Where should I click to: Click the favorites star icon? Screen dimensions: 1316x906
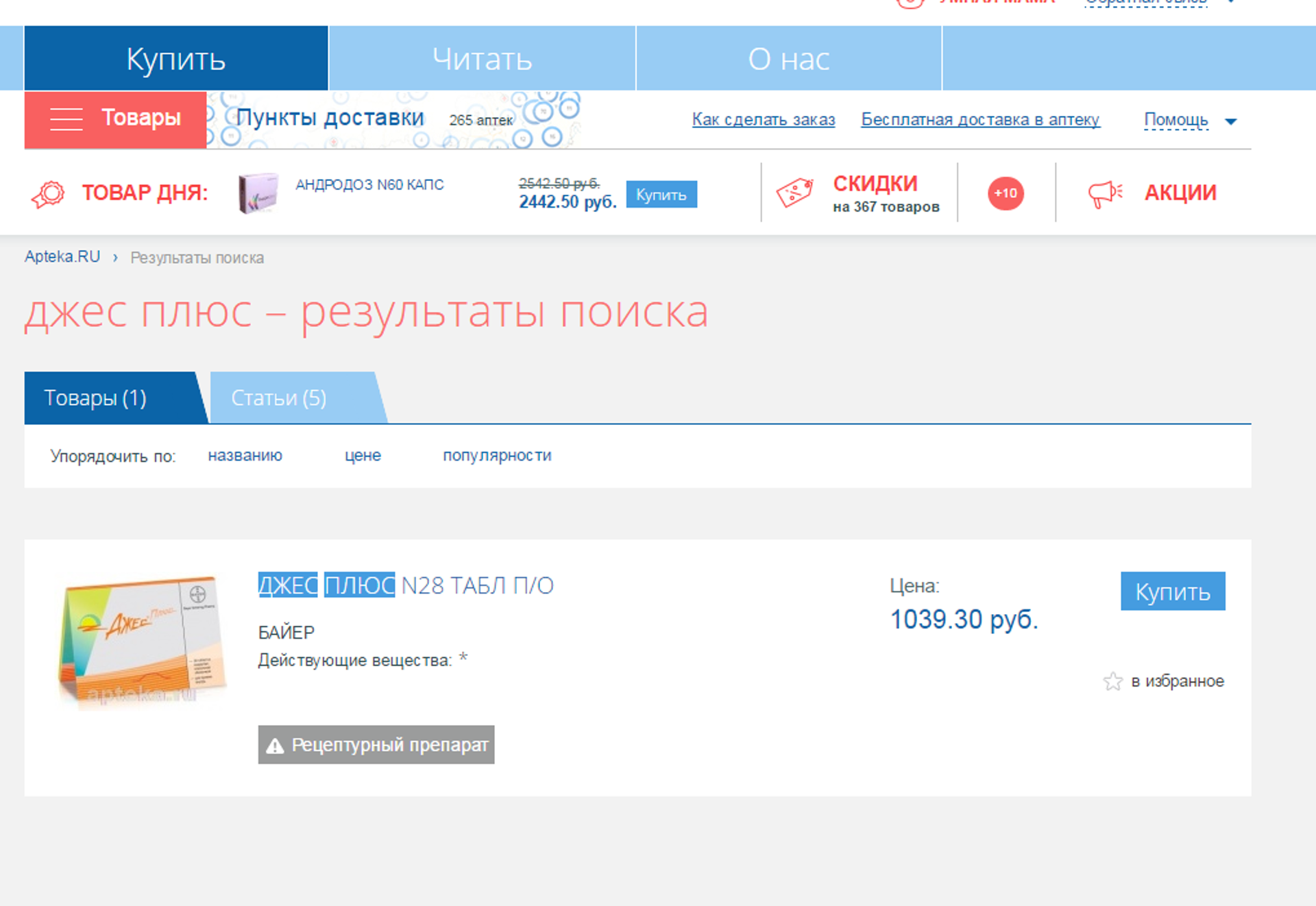(1113, 681)
